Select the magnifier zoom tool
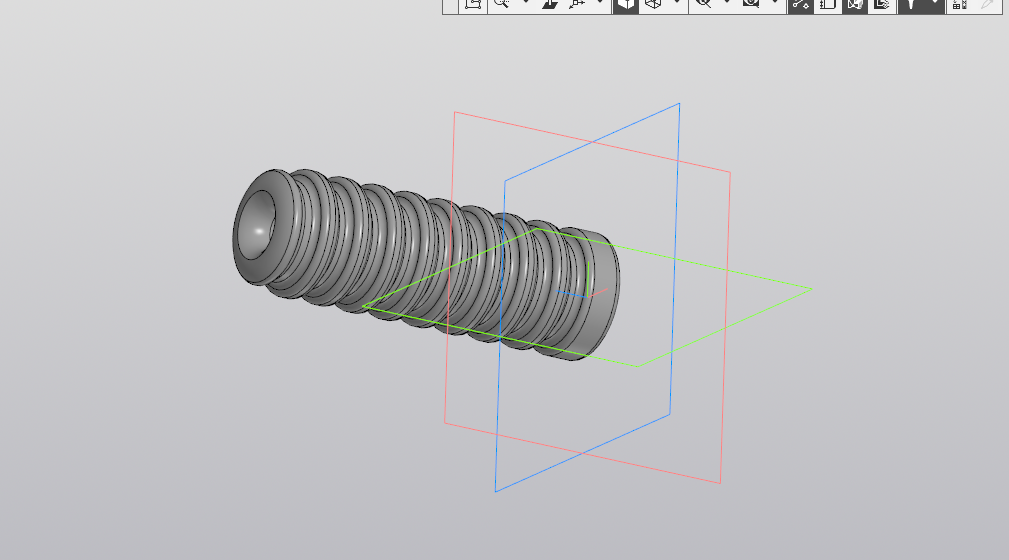The height and width of the screenshot is (560, 1009). [x=501, y=4]
